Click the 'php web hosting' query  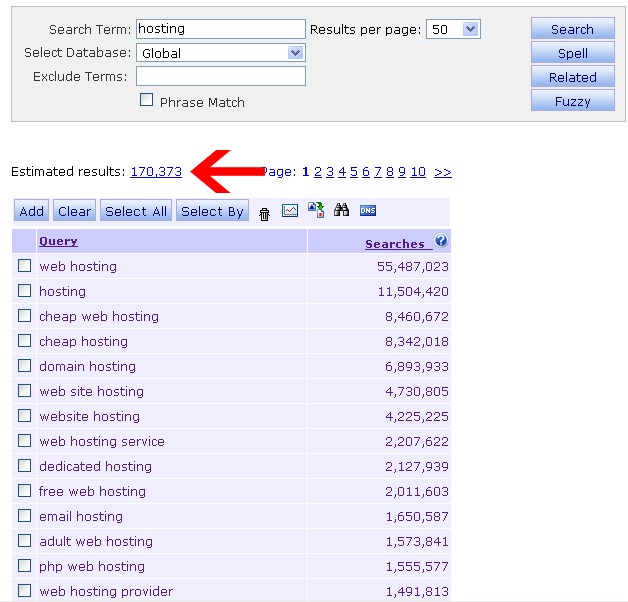(x=92, y=566)
